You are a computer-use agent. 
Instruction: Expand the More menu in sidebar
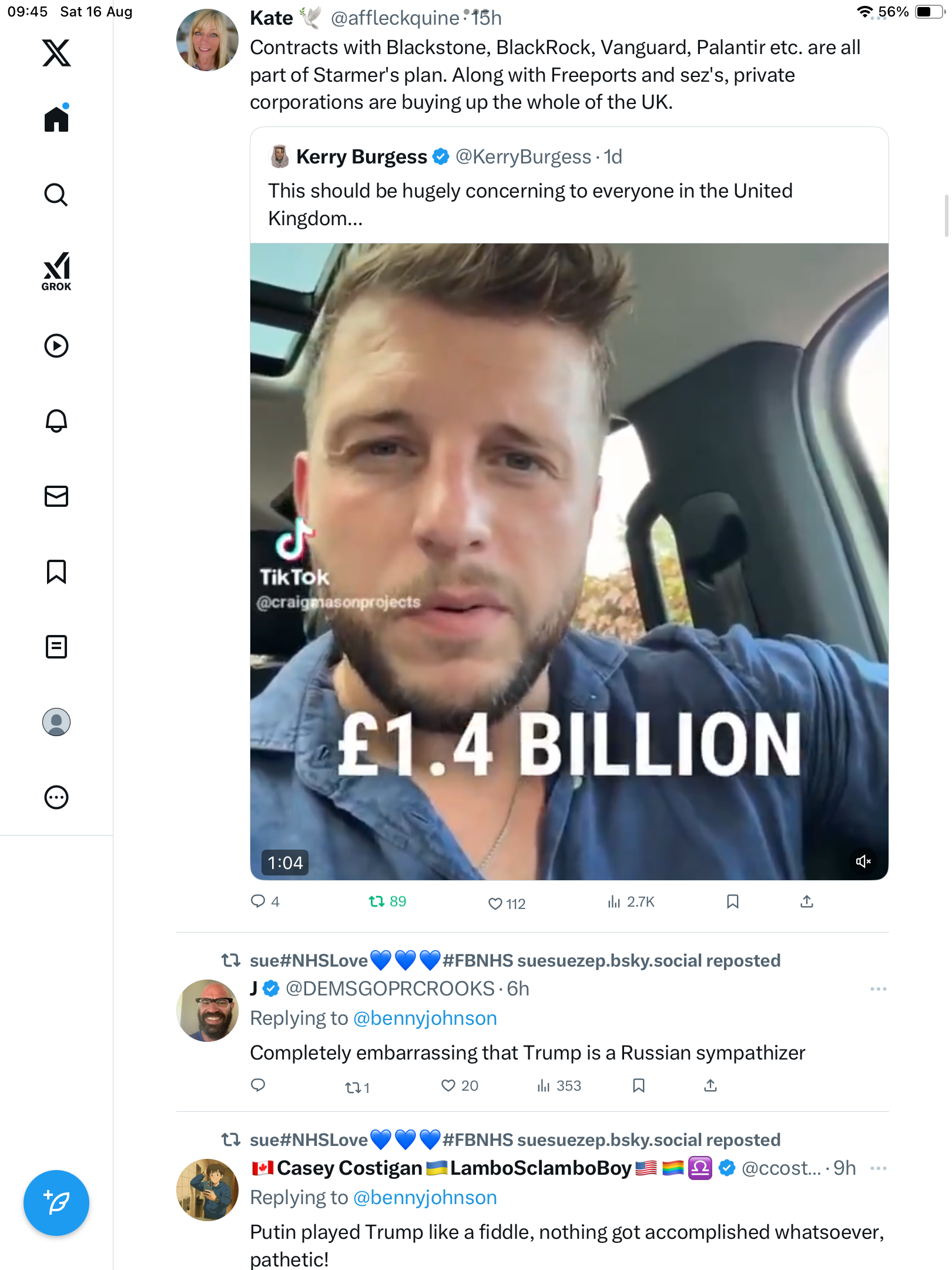coord(56,797)
